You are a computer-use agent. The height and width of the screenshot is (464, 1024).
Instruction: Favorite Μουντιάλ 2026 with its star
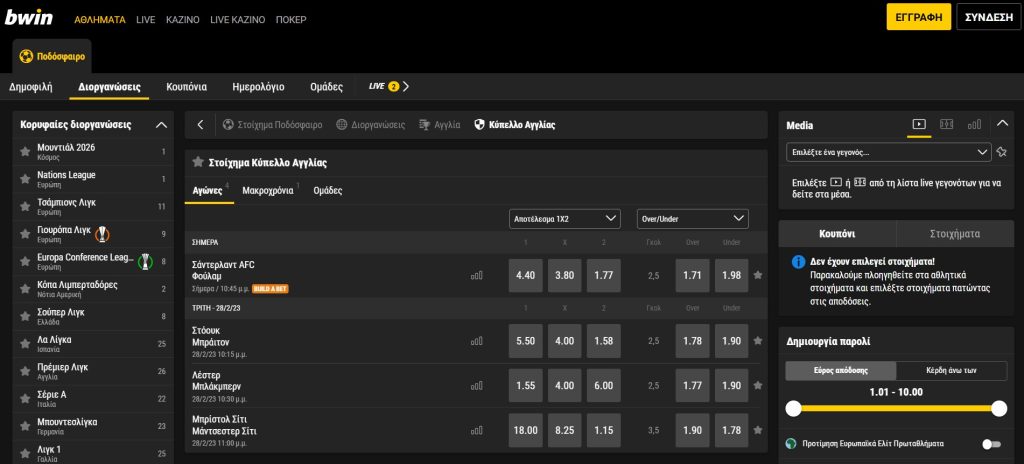tap(25, 152)
